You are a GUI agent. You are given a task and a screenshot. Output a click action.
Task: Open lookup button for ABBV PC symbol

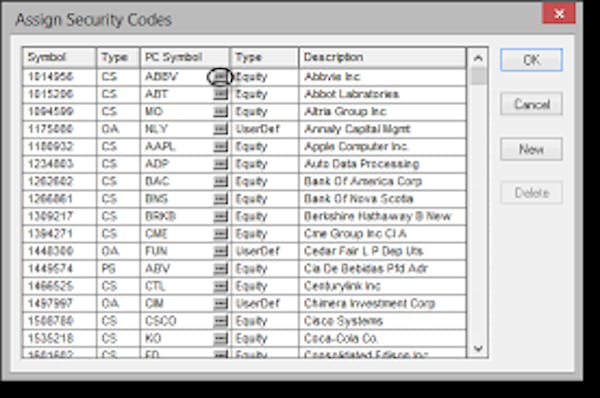[x=220, y=77]
